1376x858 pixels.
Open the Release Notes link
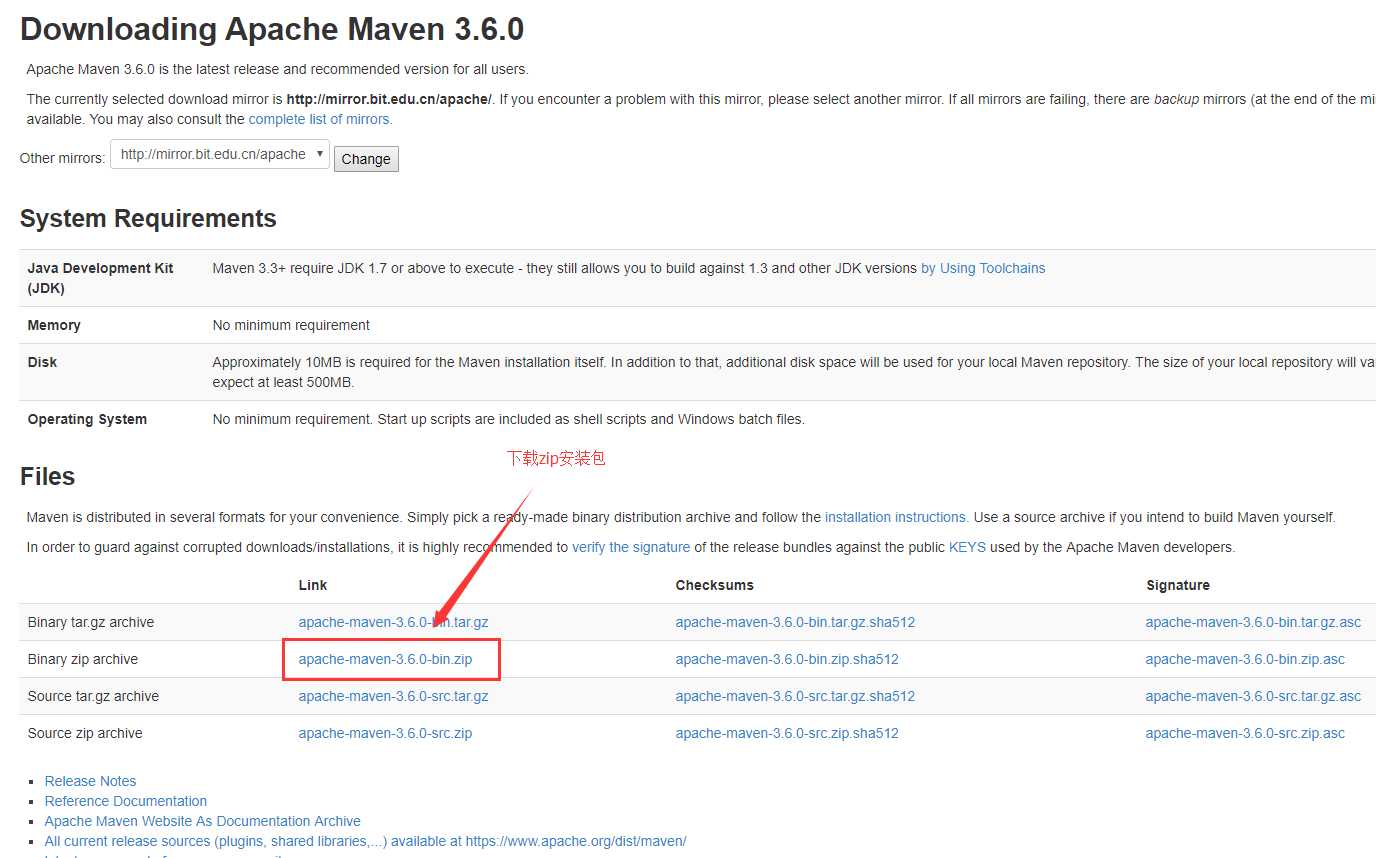[x=90, y=781]
